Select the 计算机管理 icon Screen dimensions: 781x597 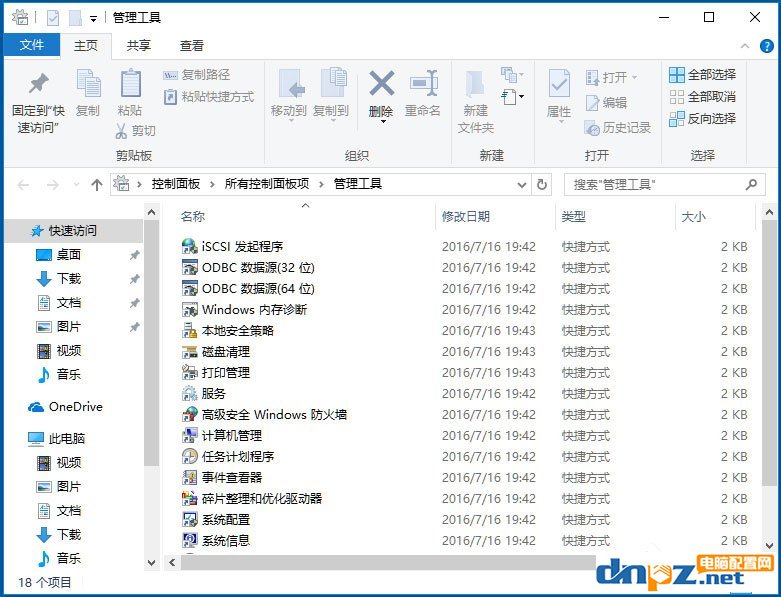pyautogui.click(x=189, y=435)
